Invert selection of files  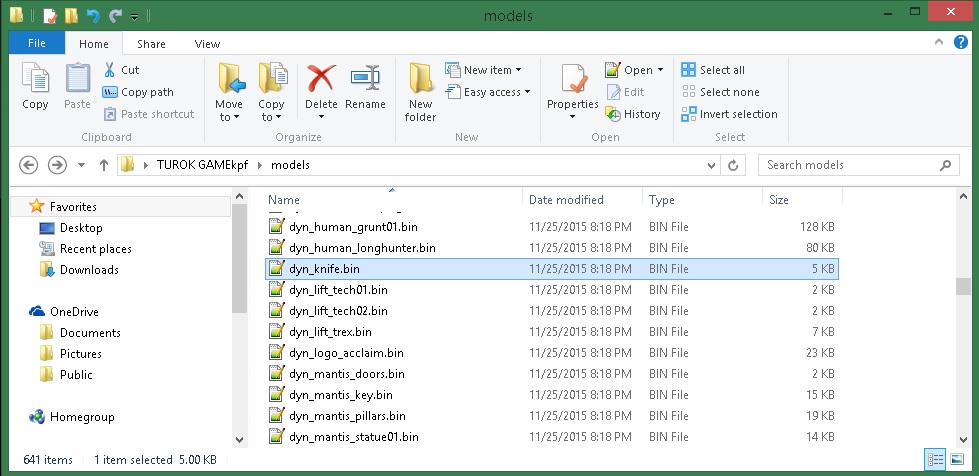click(x=729, y=114)
